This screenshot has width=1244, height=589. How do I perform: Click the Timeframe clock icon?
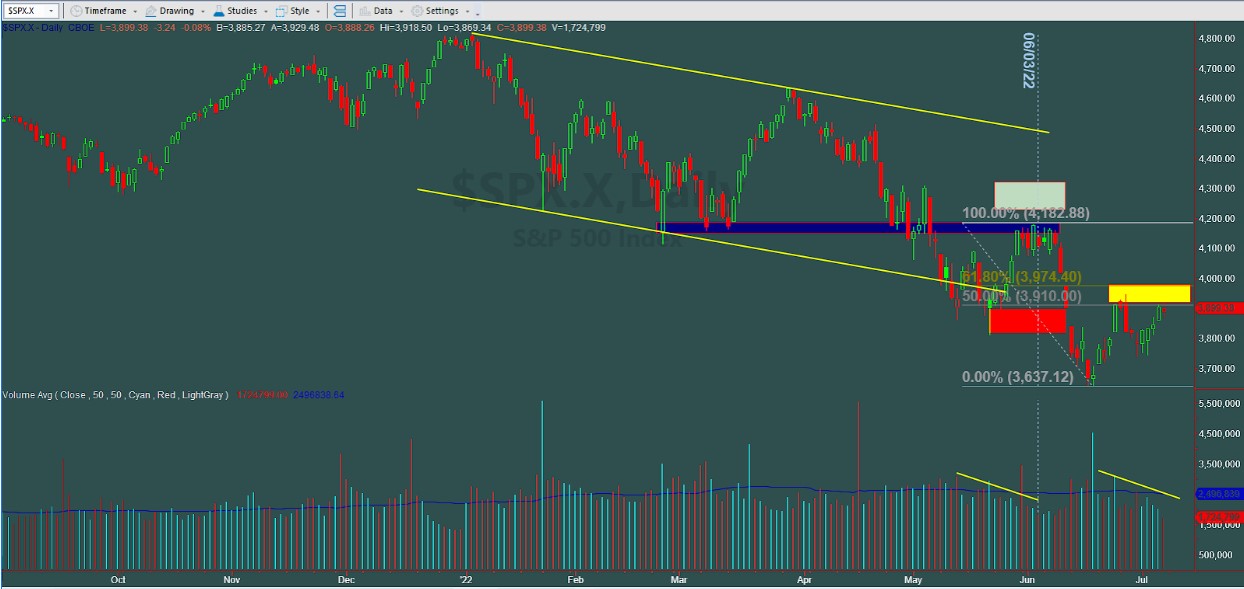tap(77, 11)
